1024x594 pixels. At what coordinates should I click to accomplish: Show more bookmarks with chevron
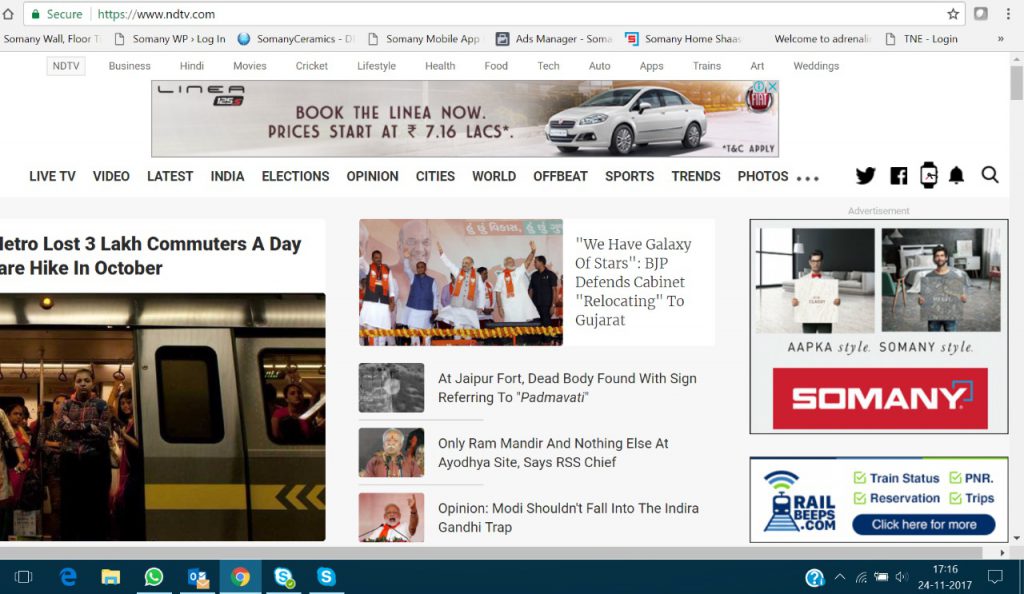pos(1000,39)
